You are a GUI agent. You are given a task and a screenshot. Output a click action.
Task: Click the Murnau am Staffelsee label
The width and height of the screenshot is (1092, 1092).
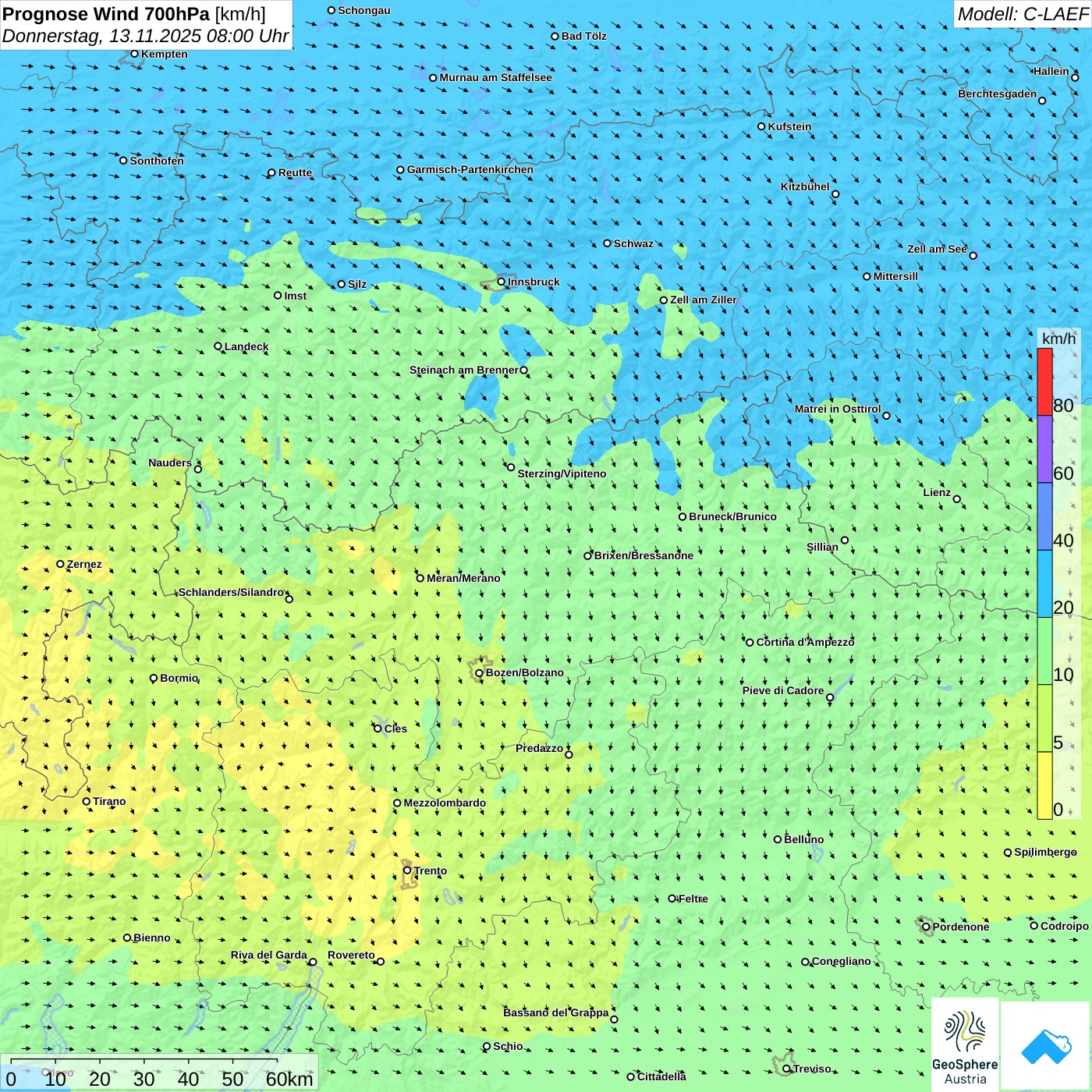(495, 77)
